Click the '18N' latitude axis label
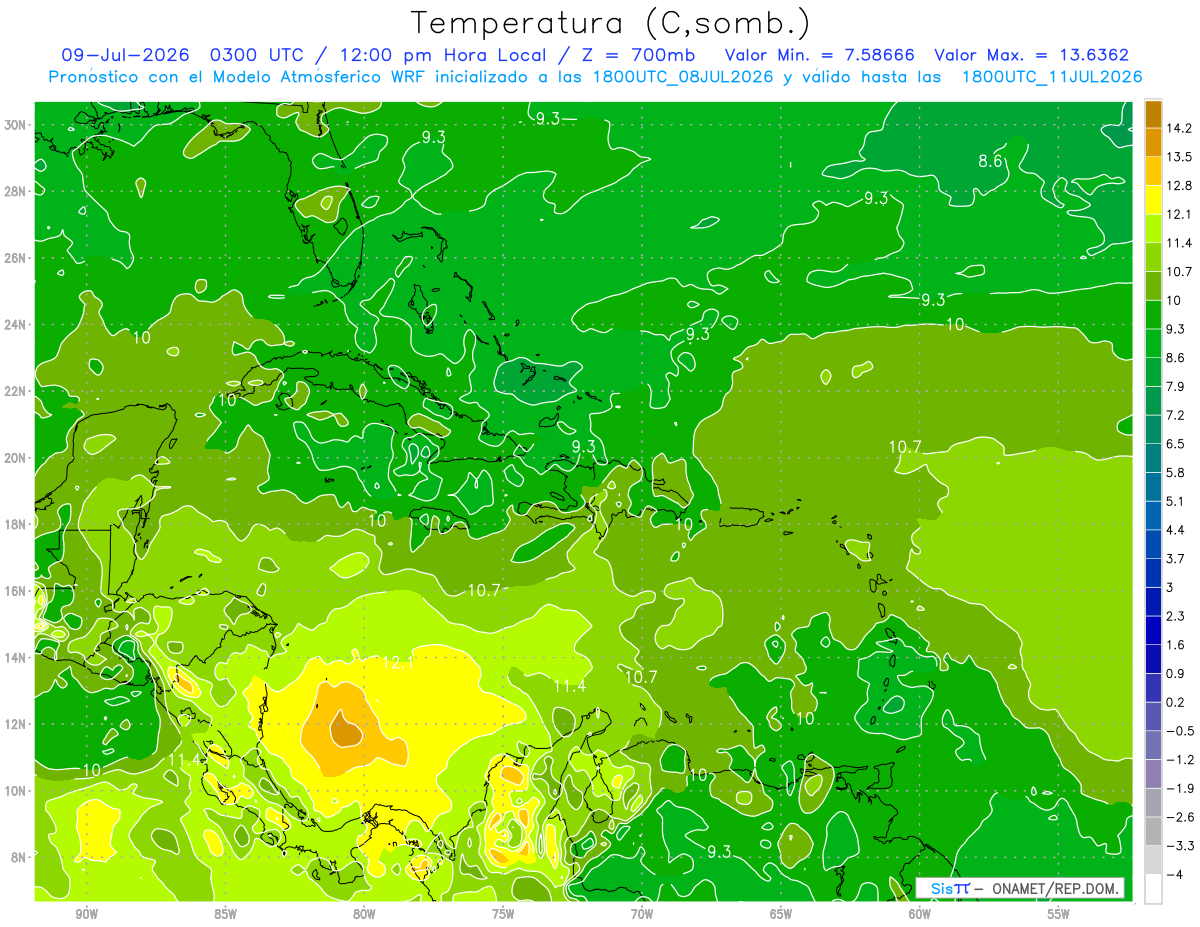 tap(16, 524)
